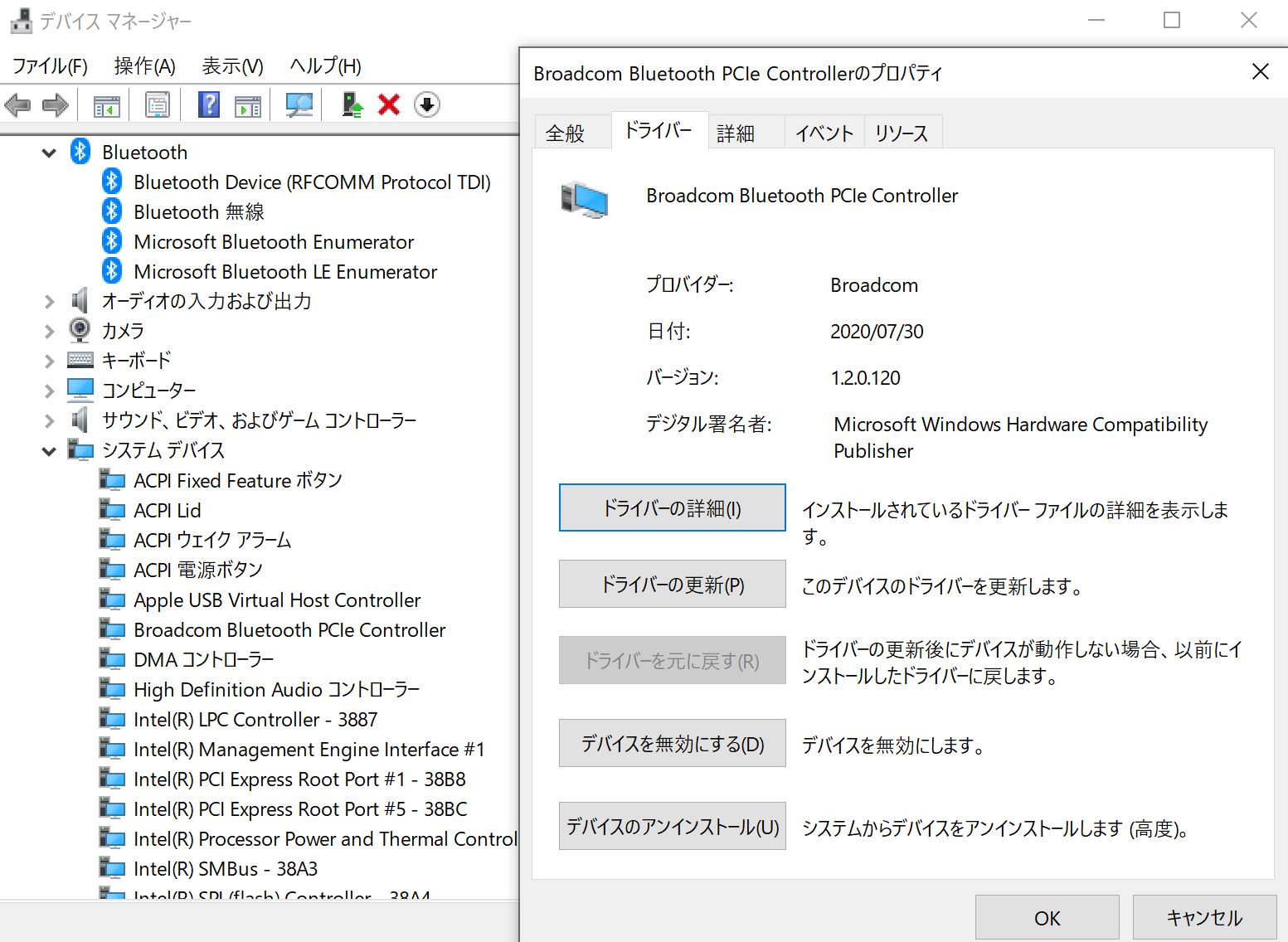Select ACPI ウェイク アラーム item

click(212, 540)
